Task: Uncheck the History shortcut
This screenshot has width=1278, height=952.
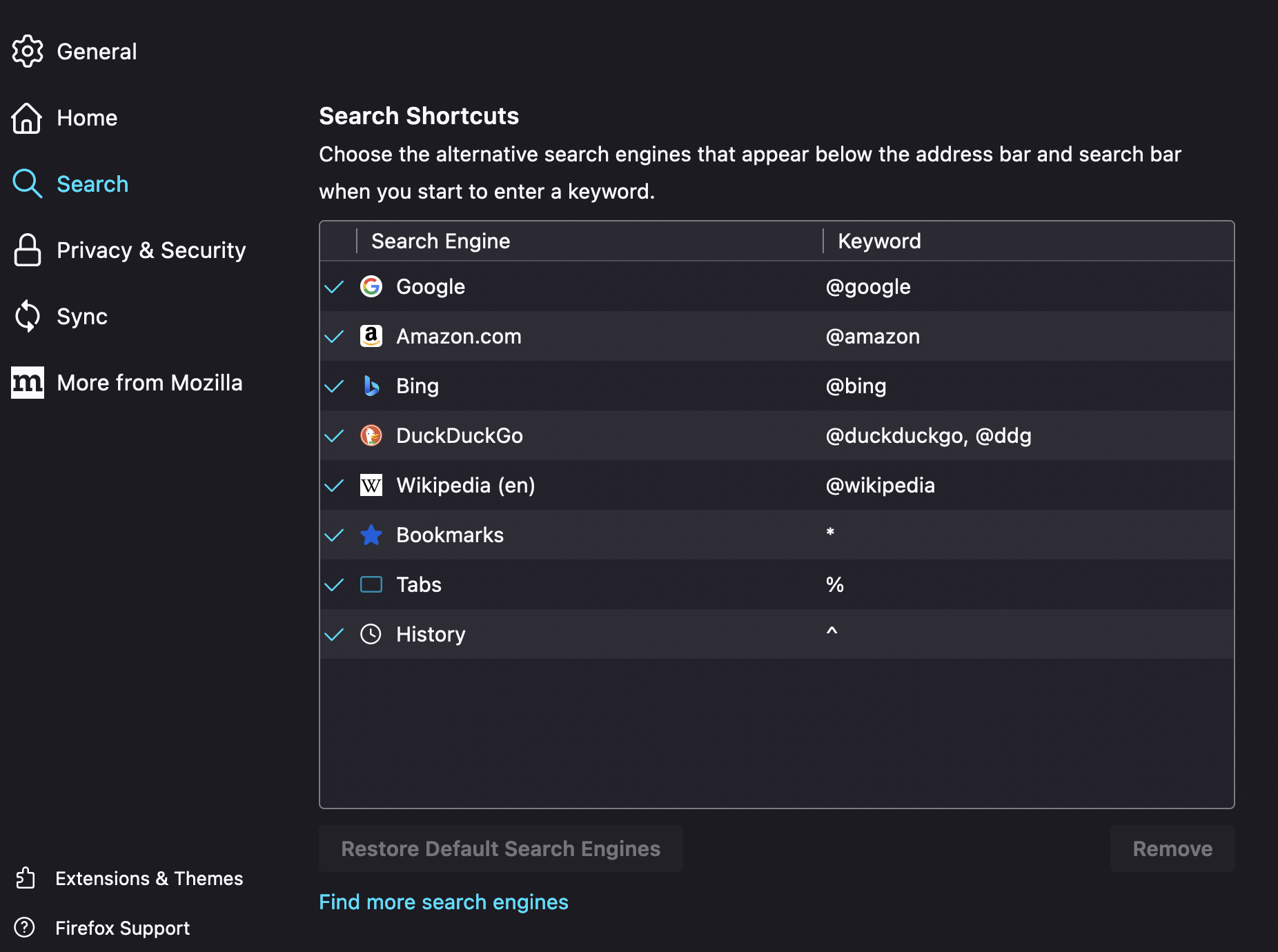Action: point(334,634)
